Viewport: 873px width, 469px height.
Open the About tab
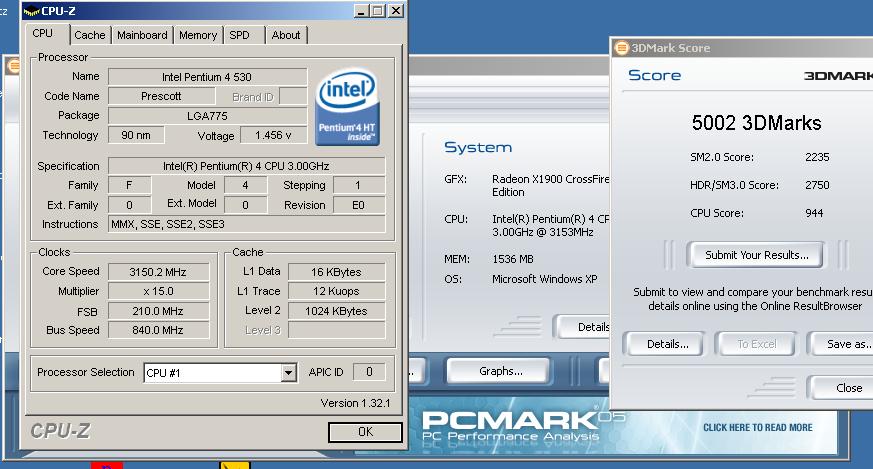coord(286,35)
